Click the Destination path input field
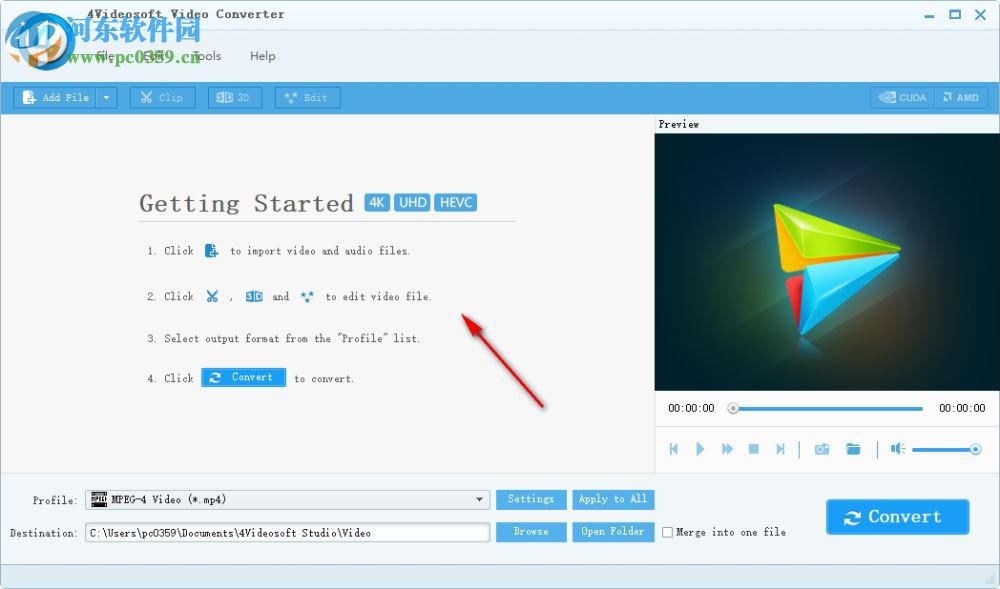The height and width of the screenshot is (589, 1000). tap(287, 532)
